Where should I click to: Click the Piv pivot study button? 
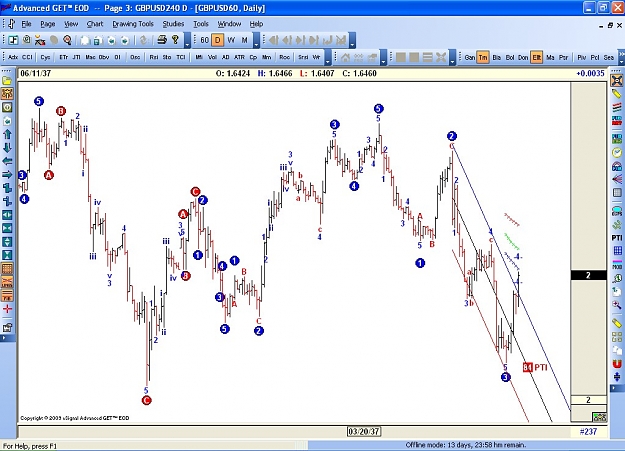(x=582, y=57)
